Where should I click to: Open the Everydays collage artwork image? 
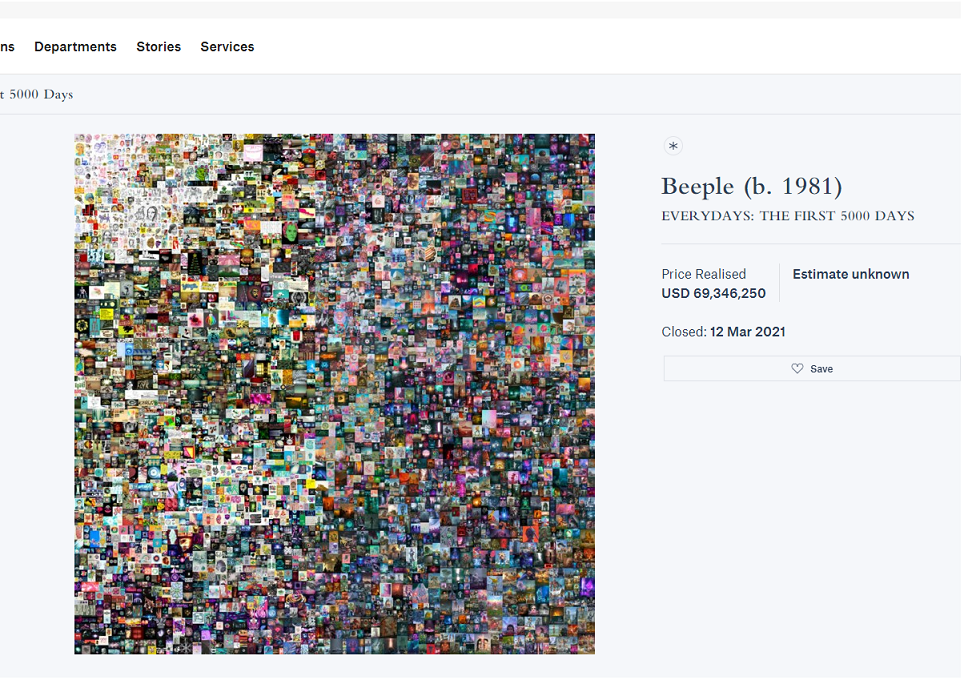[x=335, y=394]
